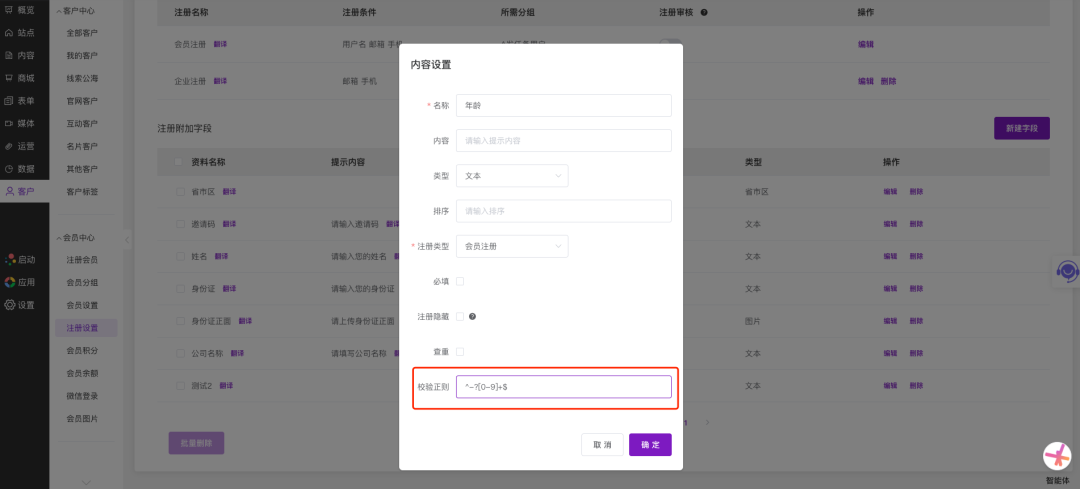
Task: Click 编辑 link for 会员注册 row
Action: tap(866, 44)
